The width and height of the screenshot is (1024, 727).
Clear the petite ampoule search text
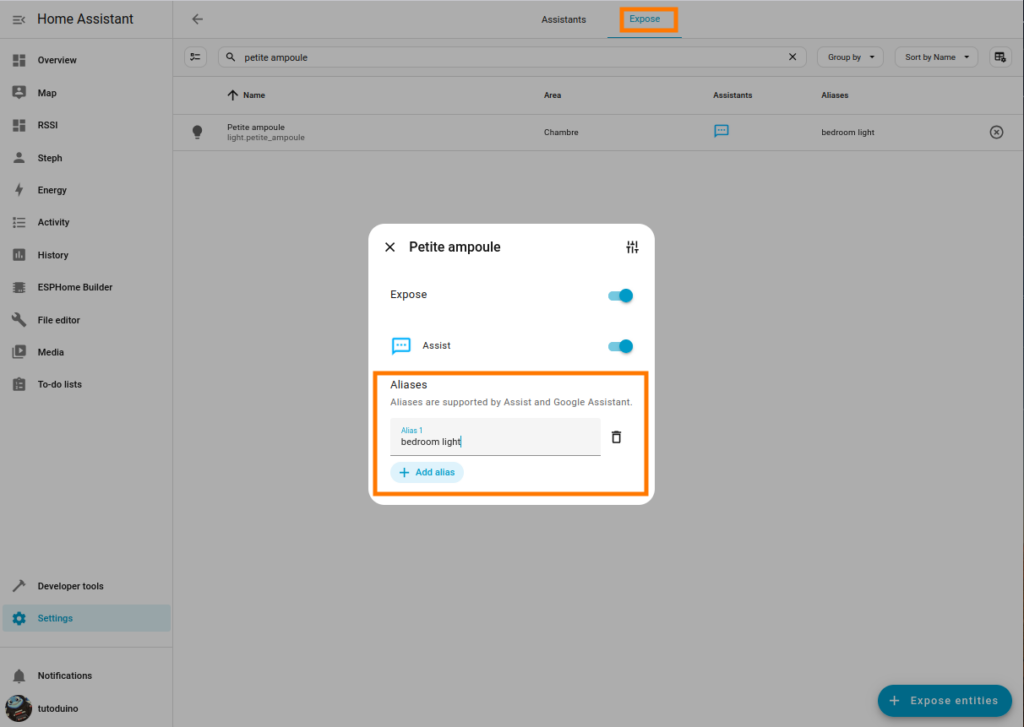793,57
